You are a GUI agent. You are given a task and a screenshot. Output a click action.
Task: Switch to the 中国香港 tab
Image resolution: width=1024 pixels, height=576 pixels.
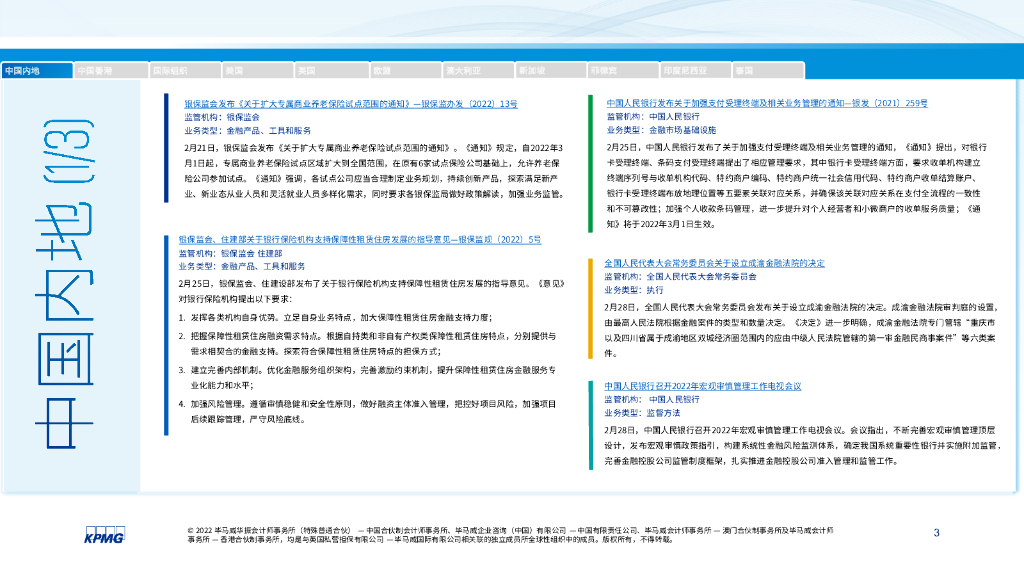point(110,71)
